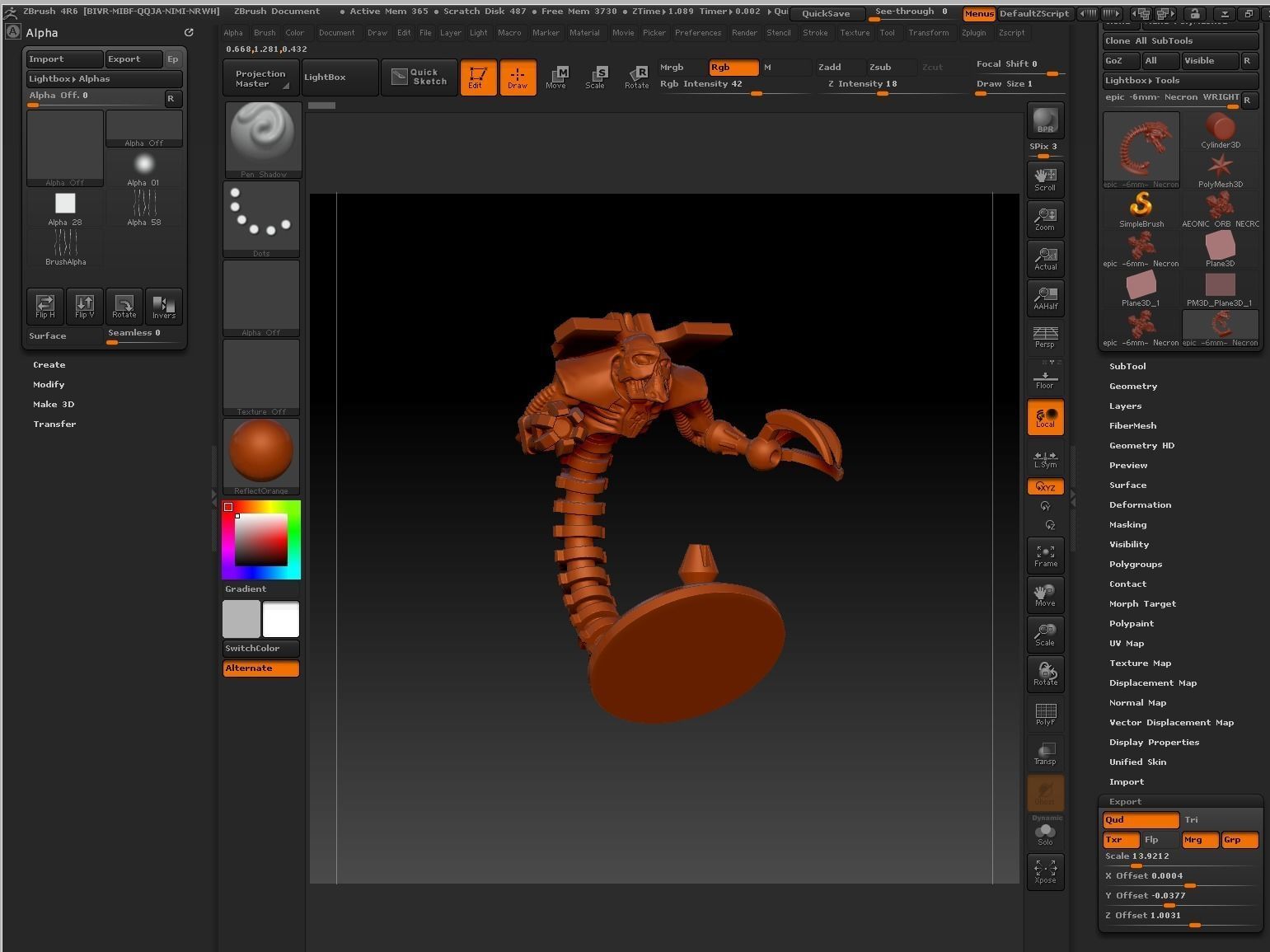Open the Quick Sketch tool
Screen dimensions: 1270x952
[419, 77]
